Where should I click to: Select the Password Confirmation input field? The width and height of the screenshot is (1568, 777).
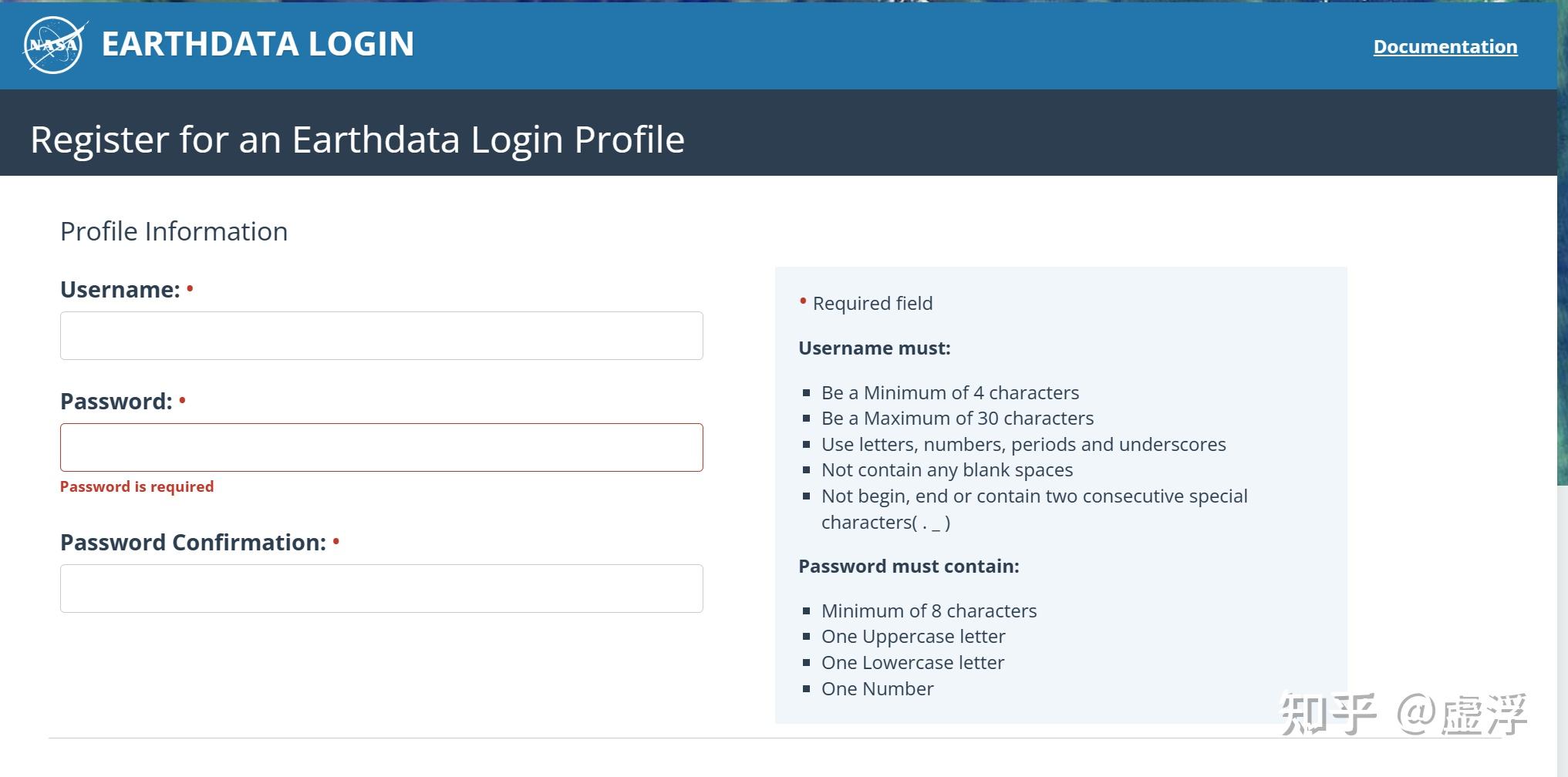click(381, 589)
